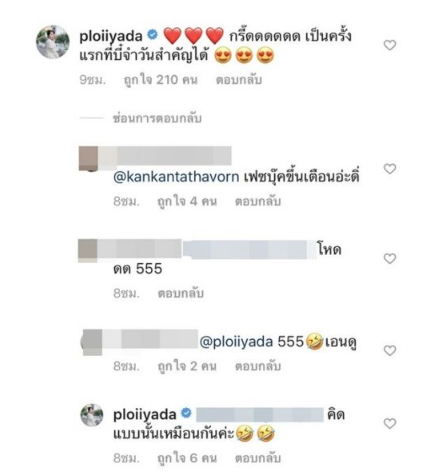
Task: Tap heart on the โหดดด 555 reply
Action: [x=390, y=258]
